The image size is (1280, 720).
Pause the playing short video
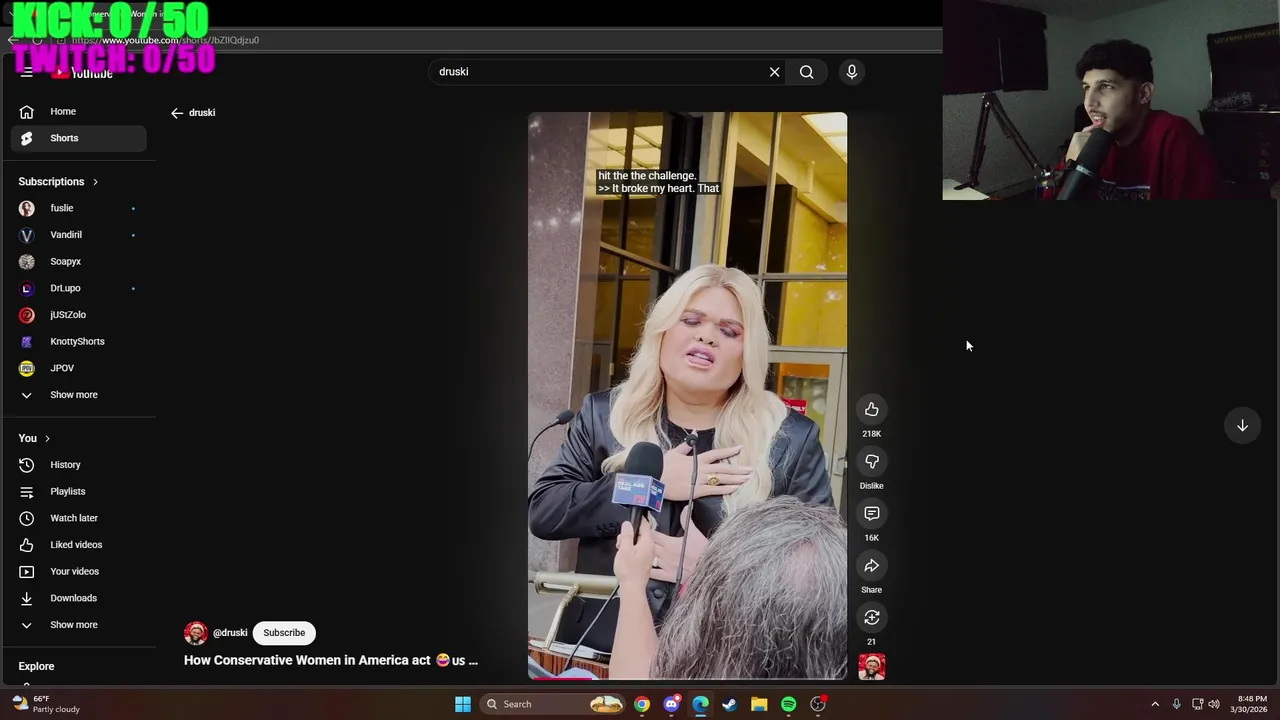687,395
